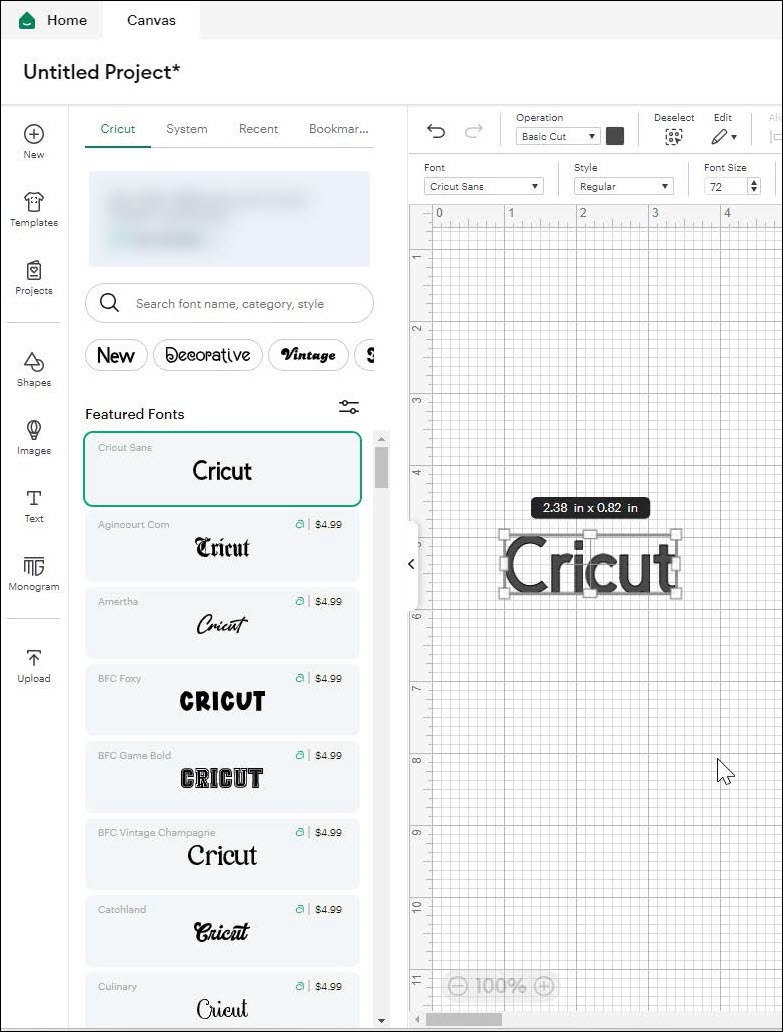The width and height of the screenshot is (783, 1032).
Task: Click the 2.38 in x 0.82 in size label
Action: coord(590,507)
